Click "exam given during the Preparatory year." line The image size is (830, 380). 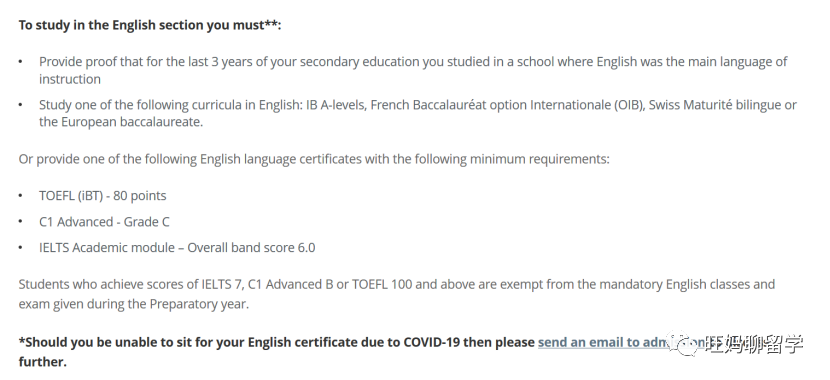tap(133, 304)
